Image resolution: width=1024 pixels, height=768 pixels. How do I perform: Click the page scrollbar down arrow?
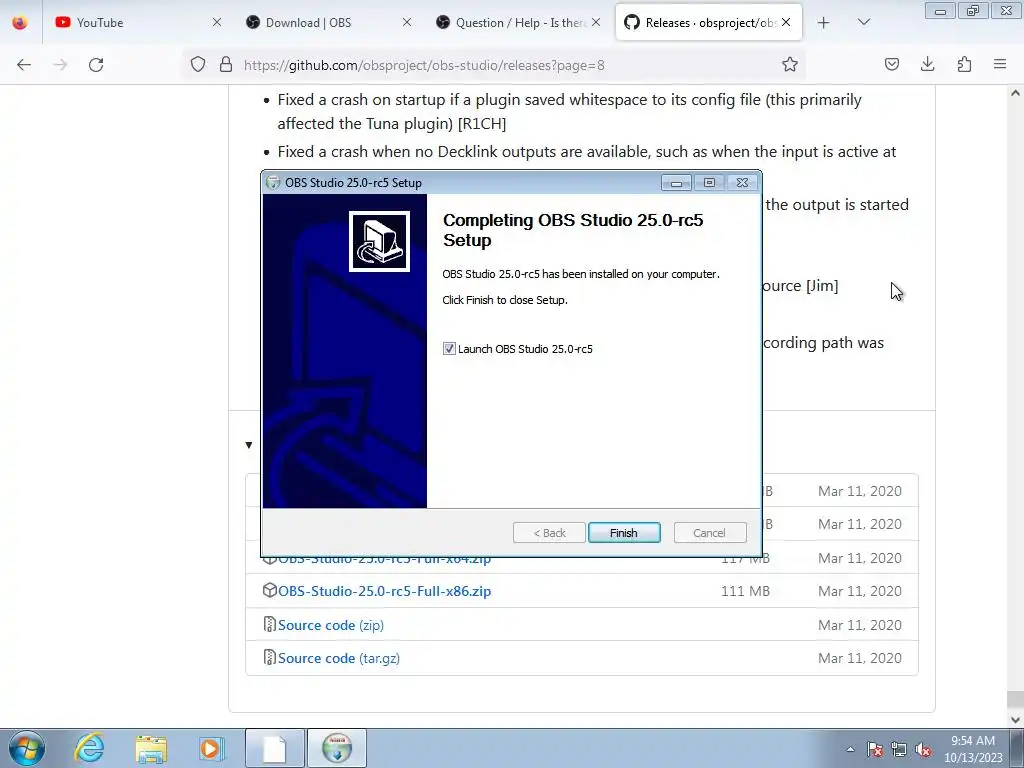[x=1016, y=720]
